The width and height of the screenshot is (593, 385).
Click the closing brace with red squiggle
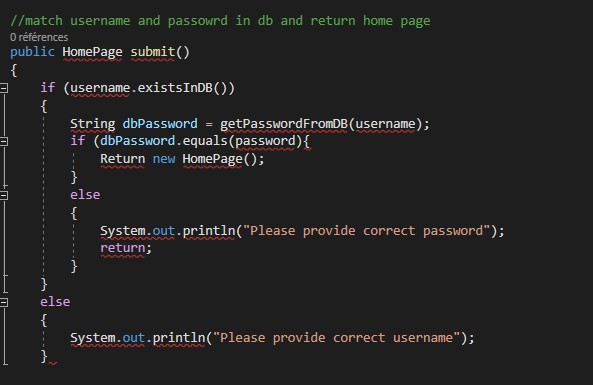pyautogui.click(x=44, y=356)
